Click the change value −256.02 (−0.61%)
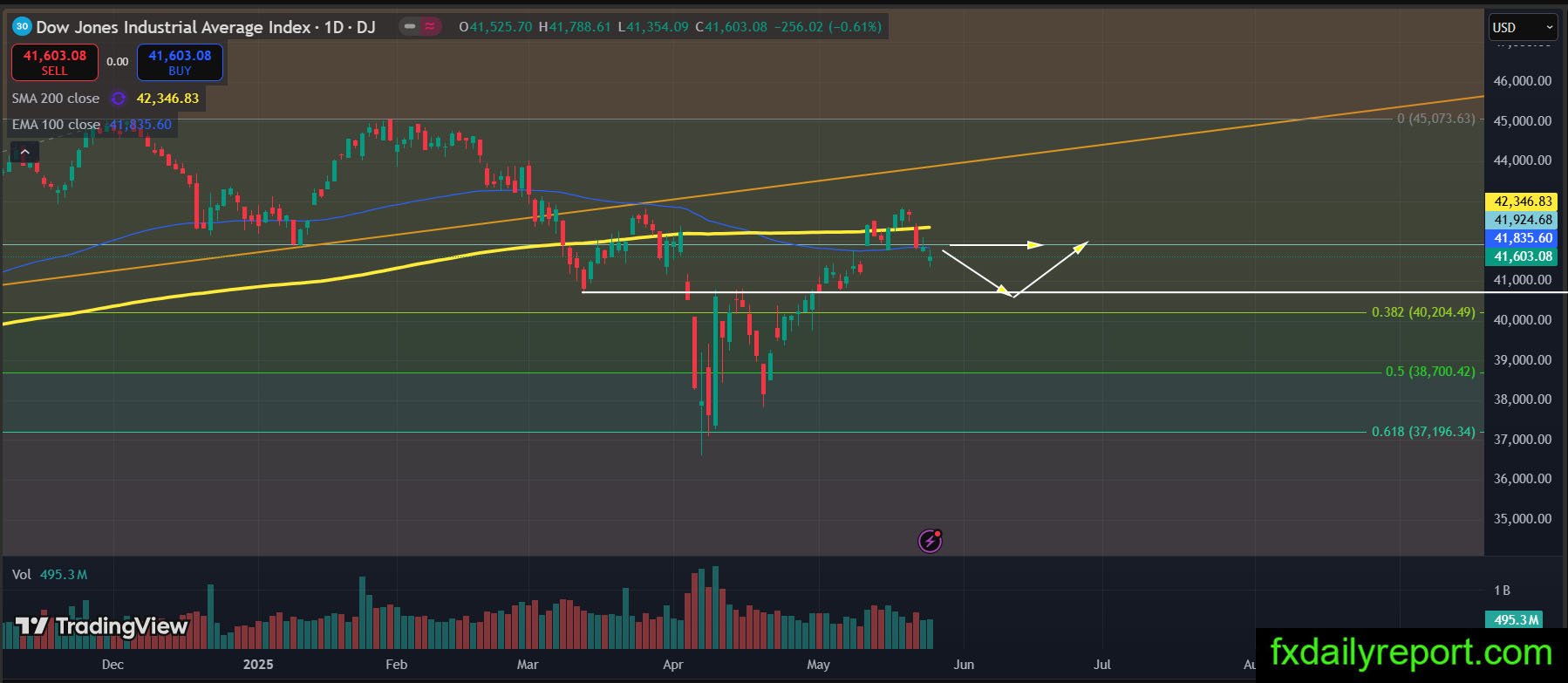The image size is (1568, 683). pos(828,27)
